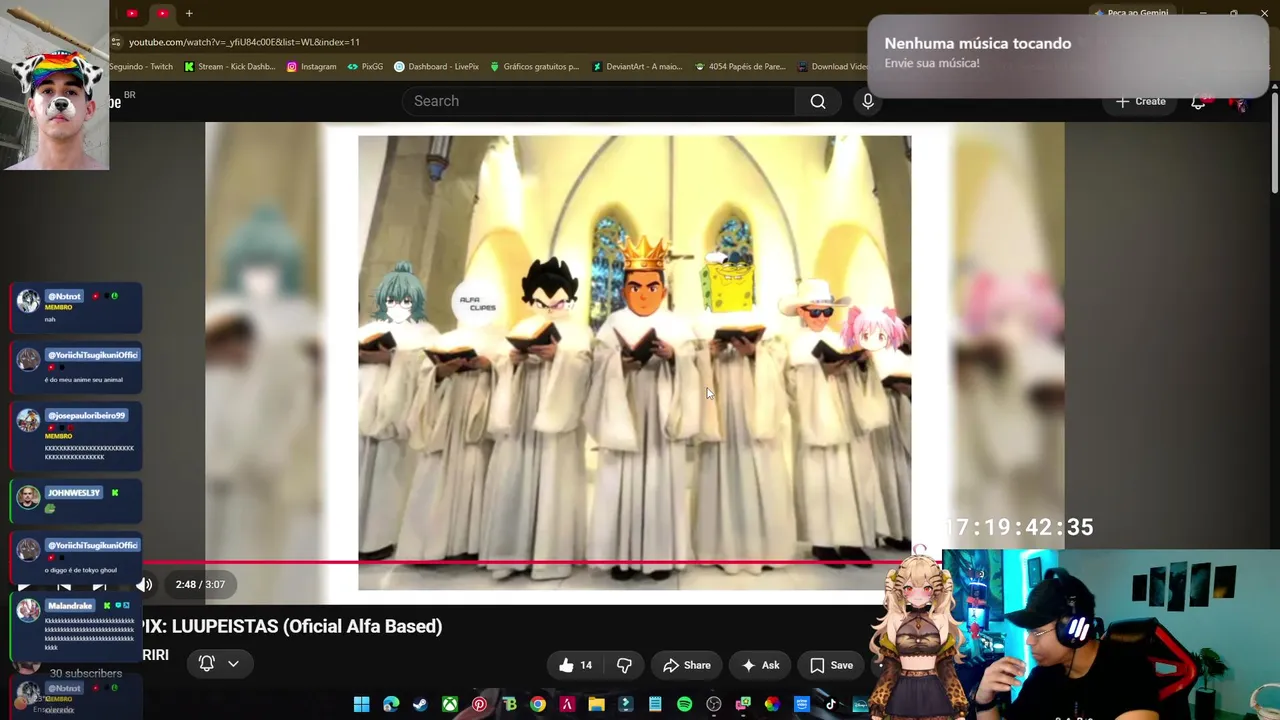Open the green TB app in taskbar
Image resolution: width=1280 pixels, height=720 pixels.
pyautogui.click(x=509, y=704)
